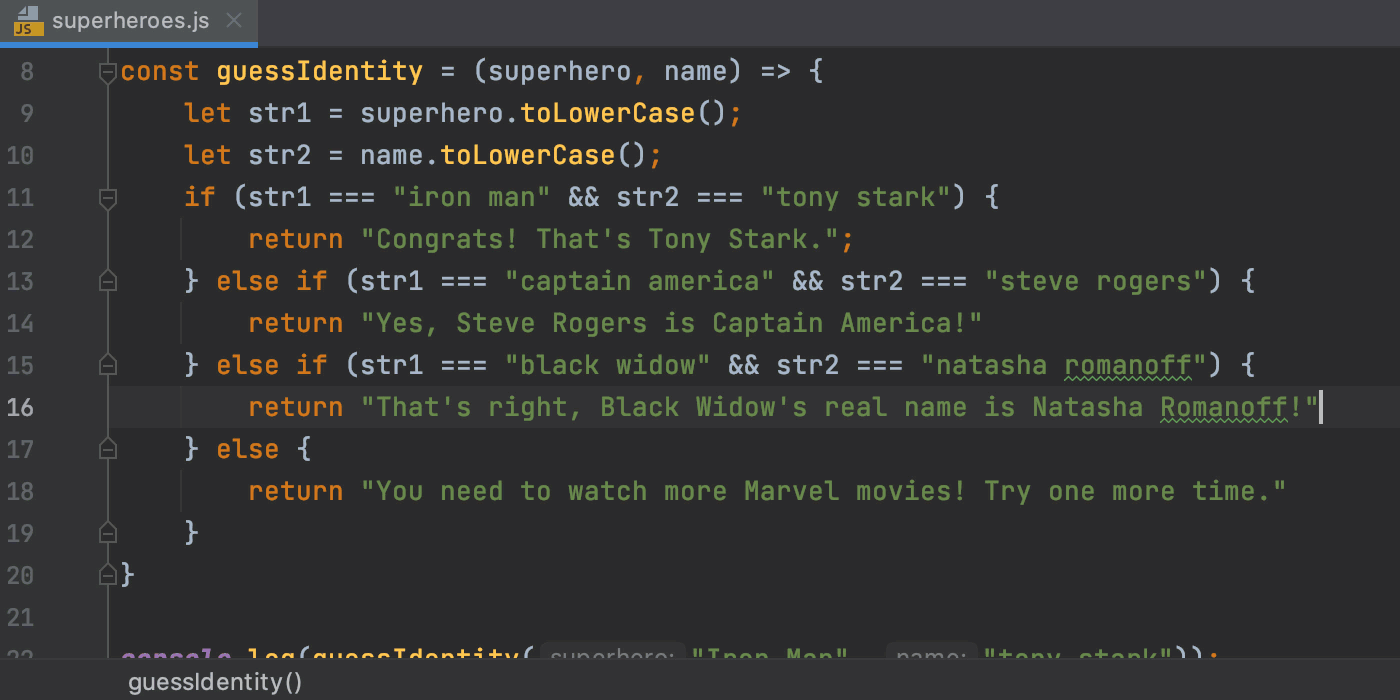The image size is (1400, 700).
Task: Click the "Congrats! That's Tony Stark." string
Action: tap(600, 240)
